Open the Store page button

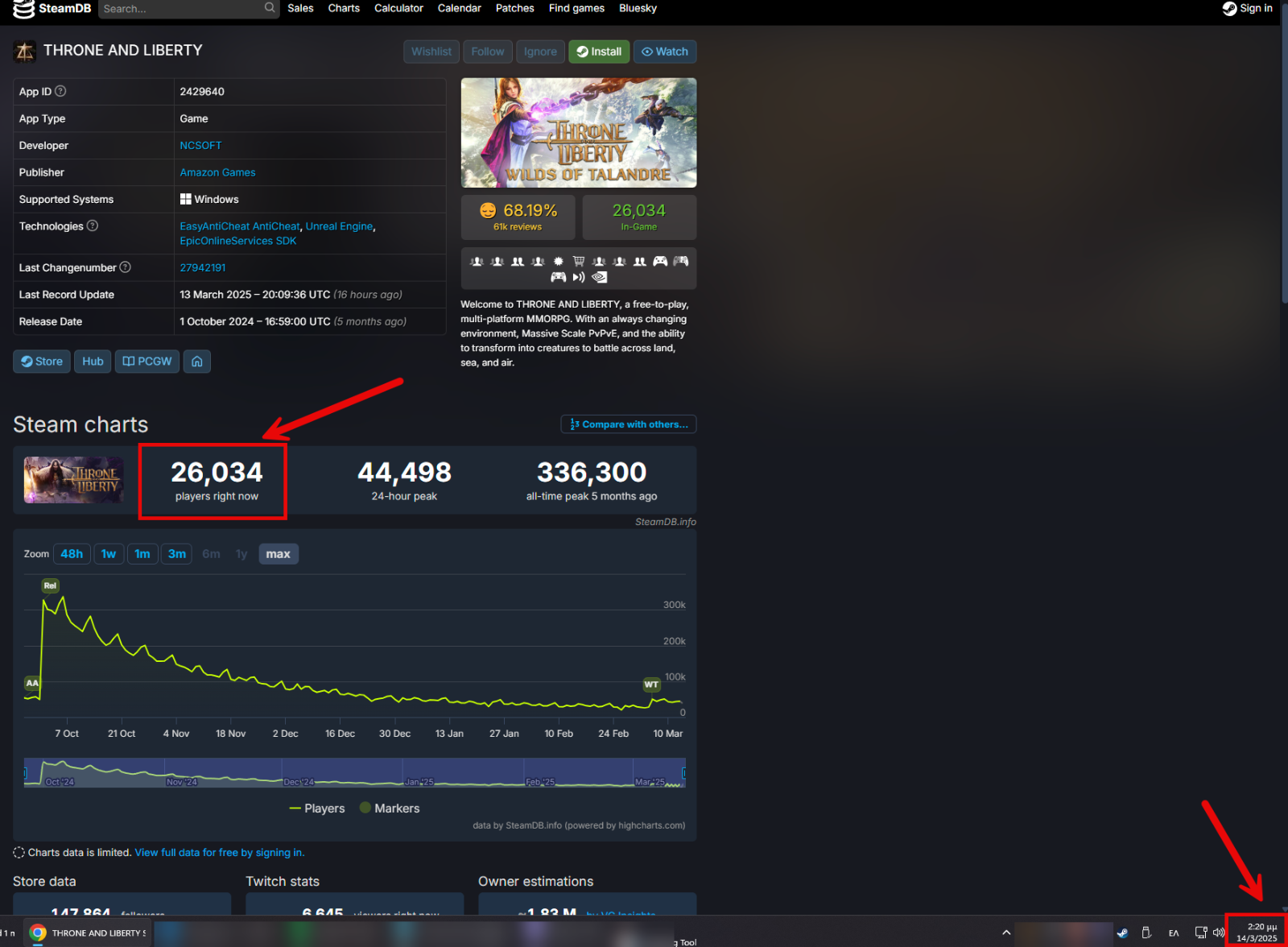42,362
